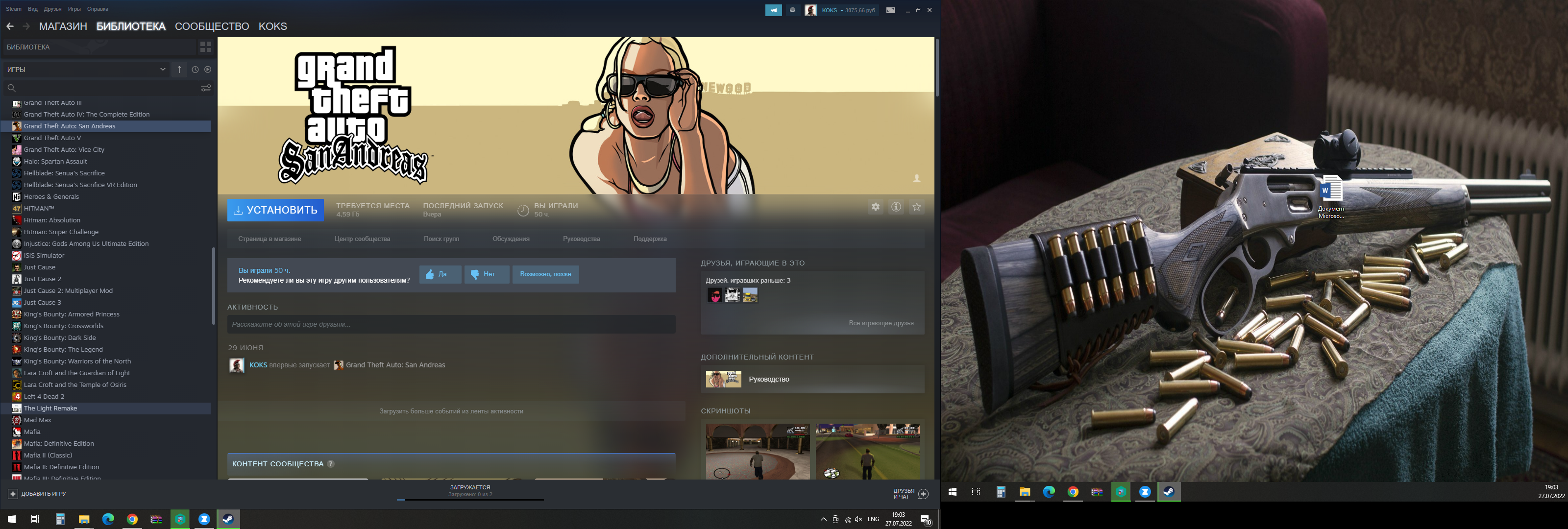Open ДРУЗЬЯ И ЧАТ plus icon
The image size is (1568, 529).
tap(923, 494)
